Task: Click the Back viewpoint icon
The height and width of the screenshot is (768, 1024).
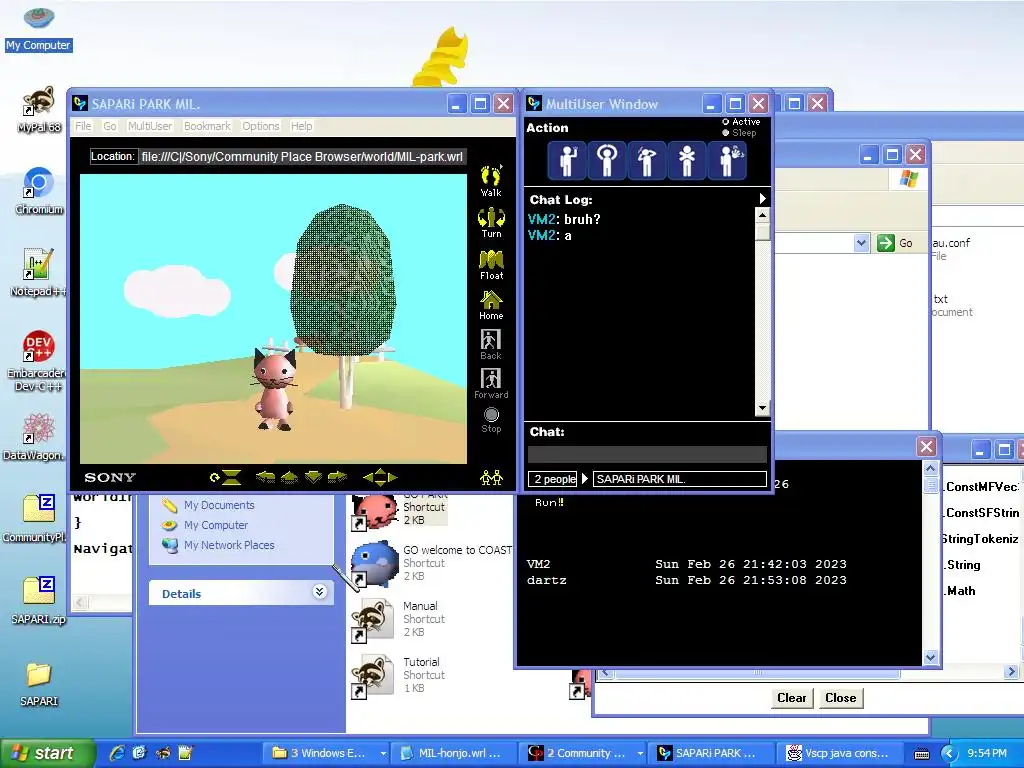Action: [x=491, y=344]
